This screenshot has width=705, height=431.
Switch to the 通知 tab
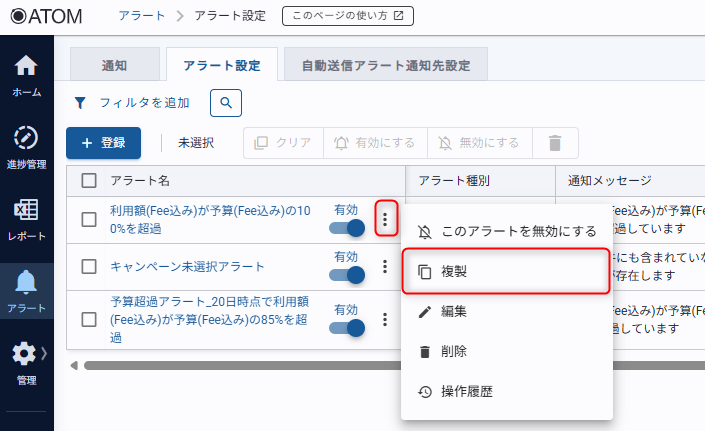[x=114, y=65]
